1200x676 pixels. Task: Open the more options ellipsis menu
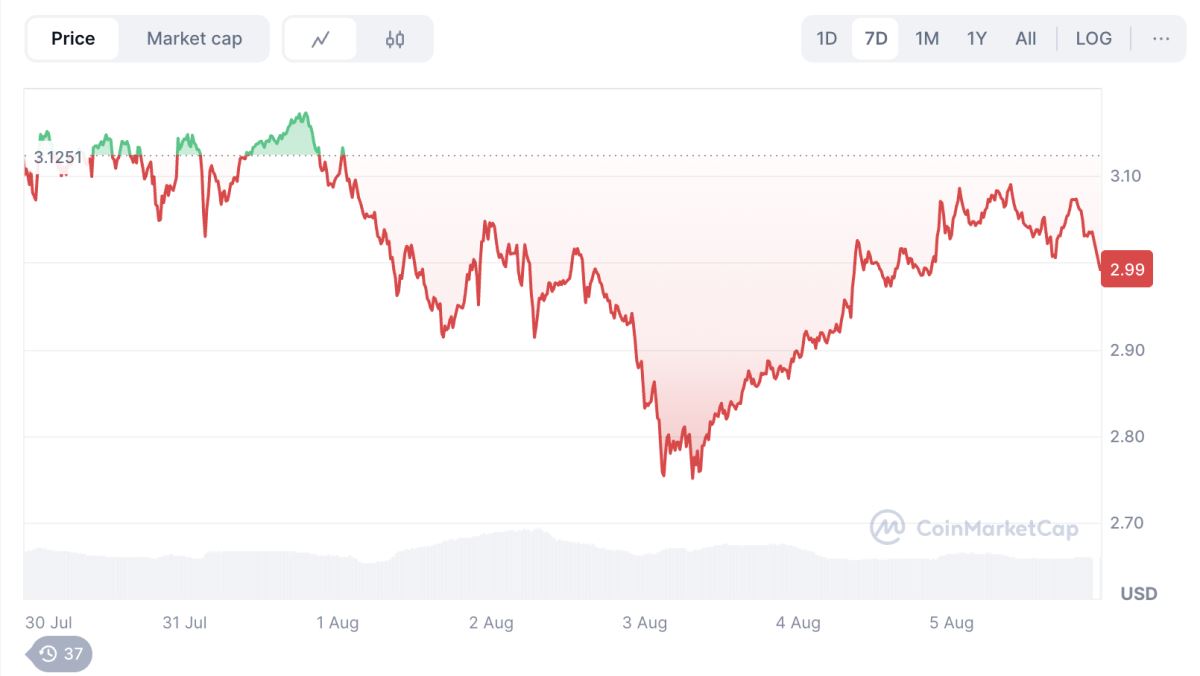click(1161, 39)
